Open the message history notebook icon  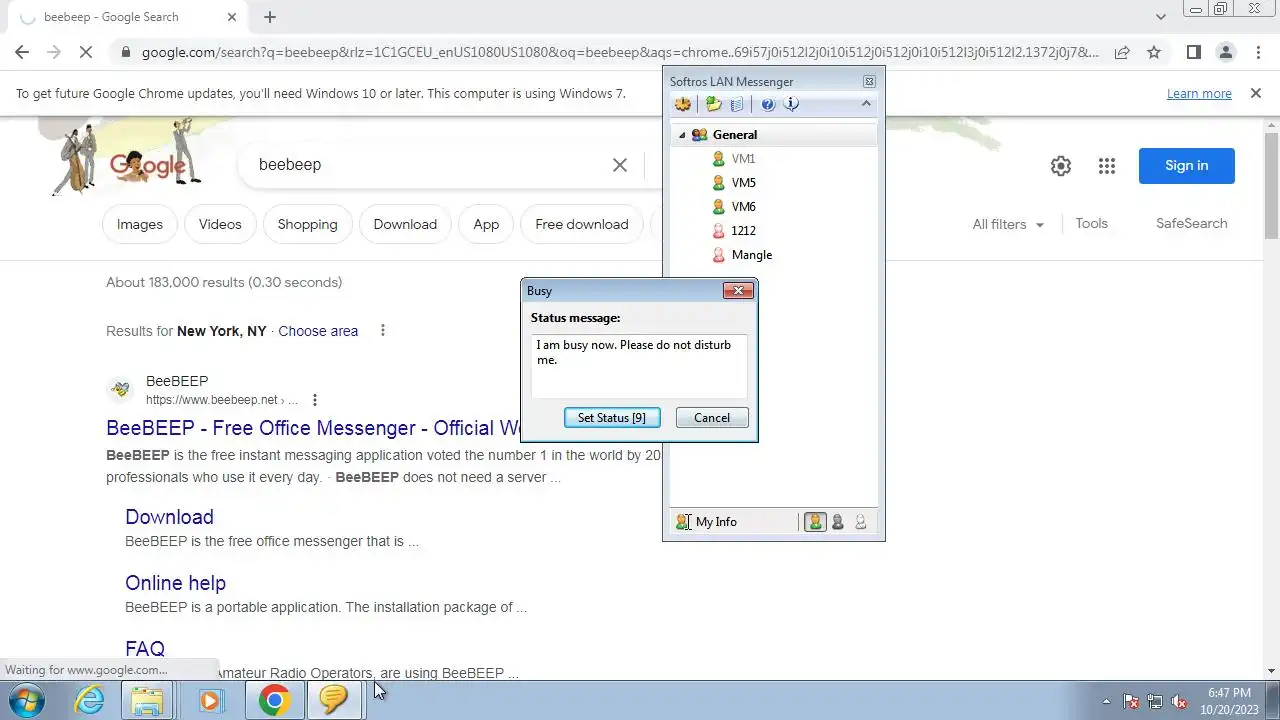(737, 104)
